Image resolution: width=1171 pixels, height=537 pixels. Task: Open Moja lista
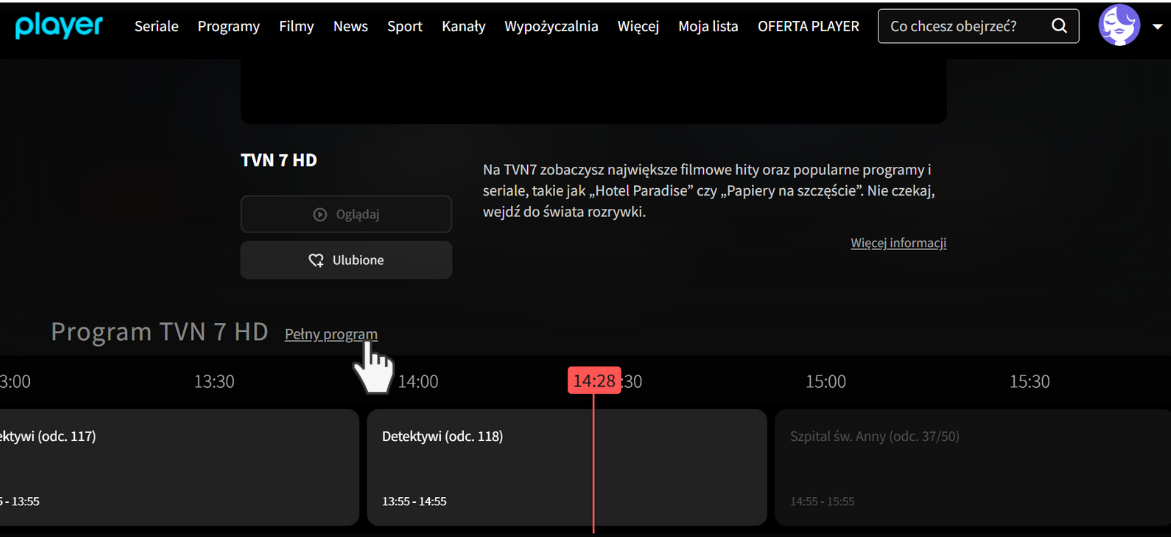[708, 26]
